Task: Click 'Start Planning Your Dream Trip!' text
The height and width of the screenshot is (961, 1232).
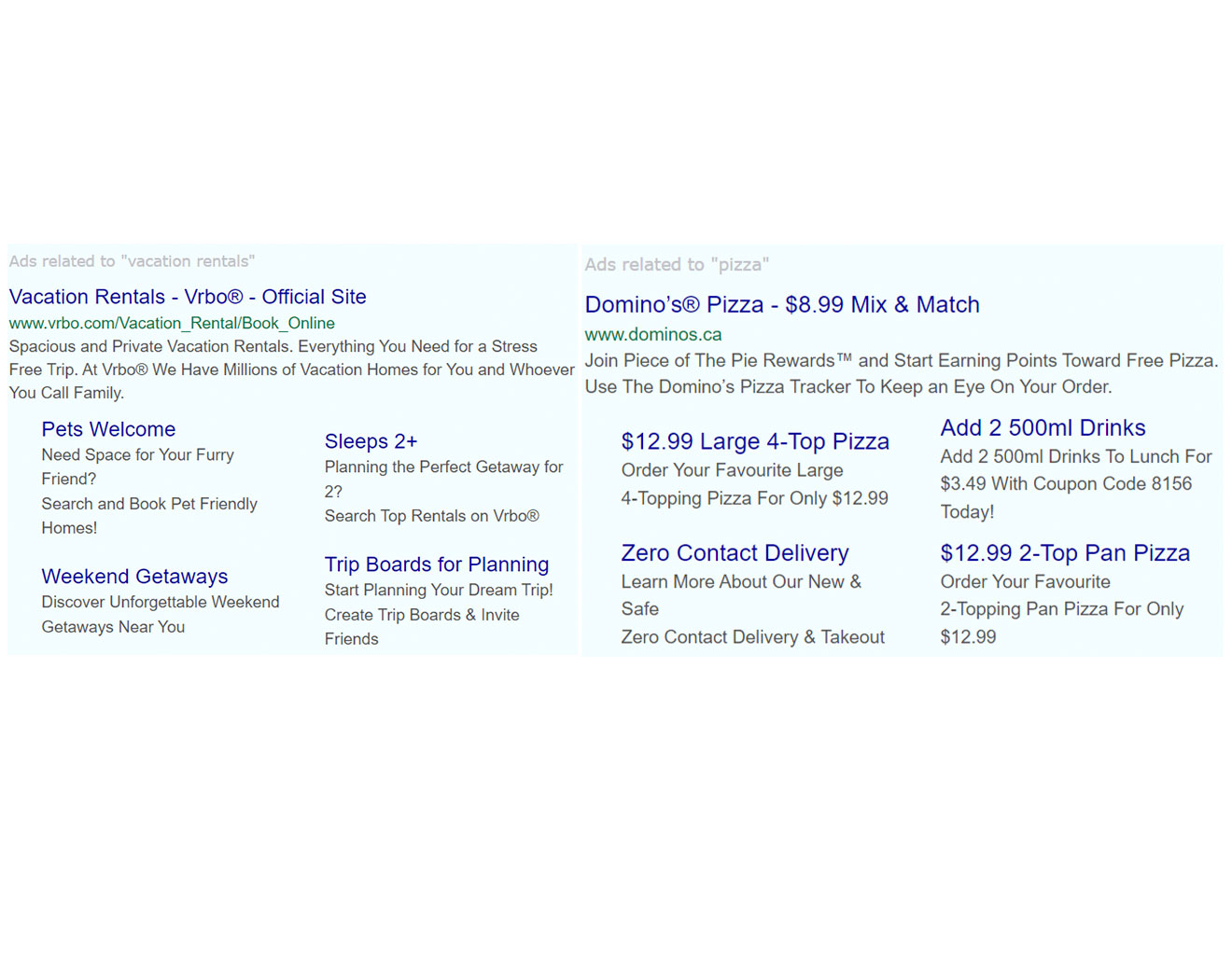Action: pos(439,590)
